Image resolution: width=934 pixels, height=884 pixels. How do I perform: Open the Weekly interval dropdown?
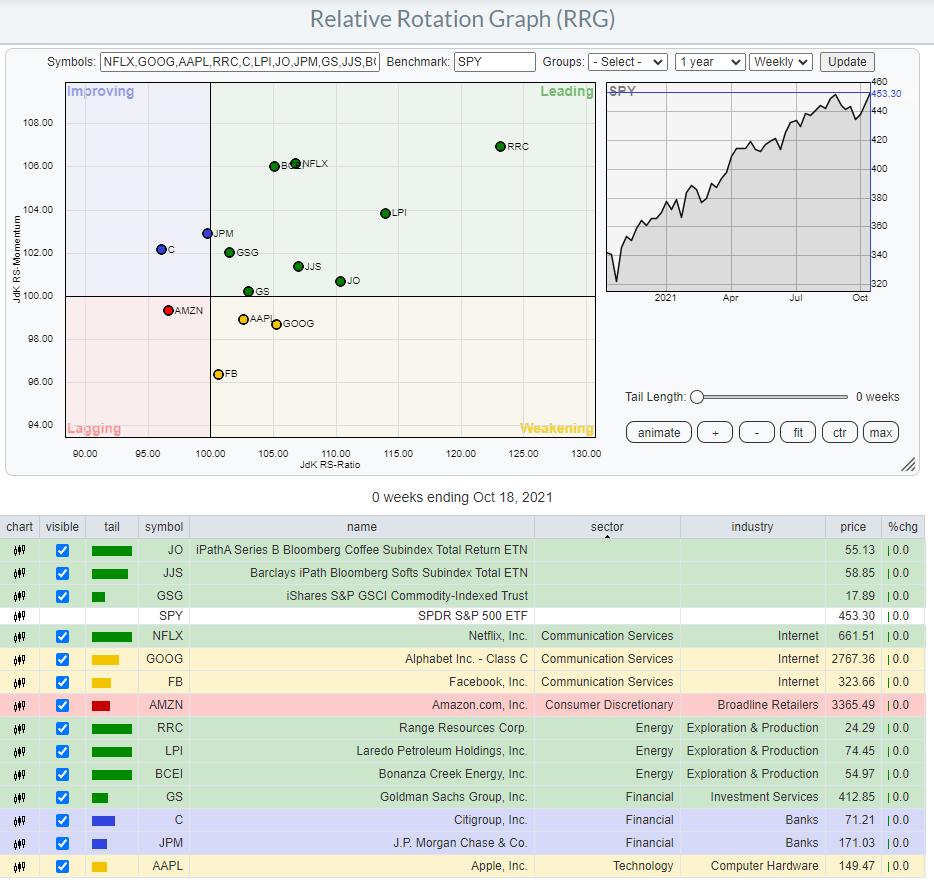[780, 62]
